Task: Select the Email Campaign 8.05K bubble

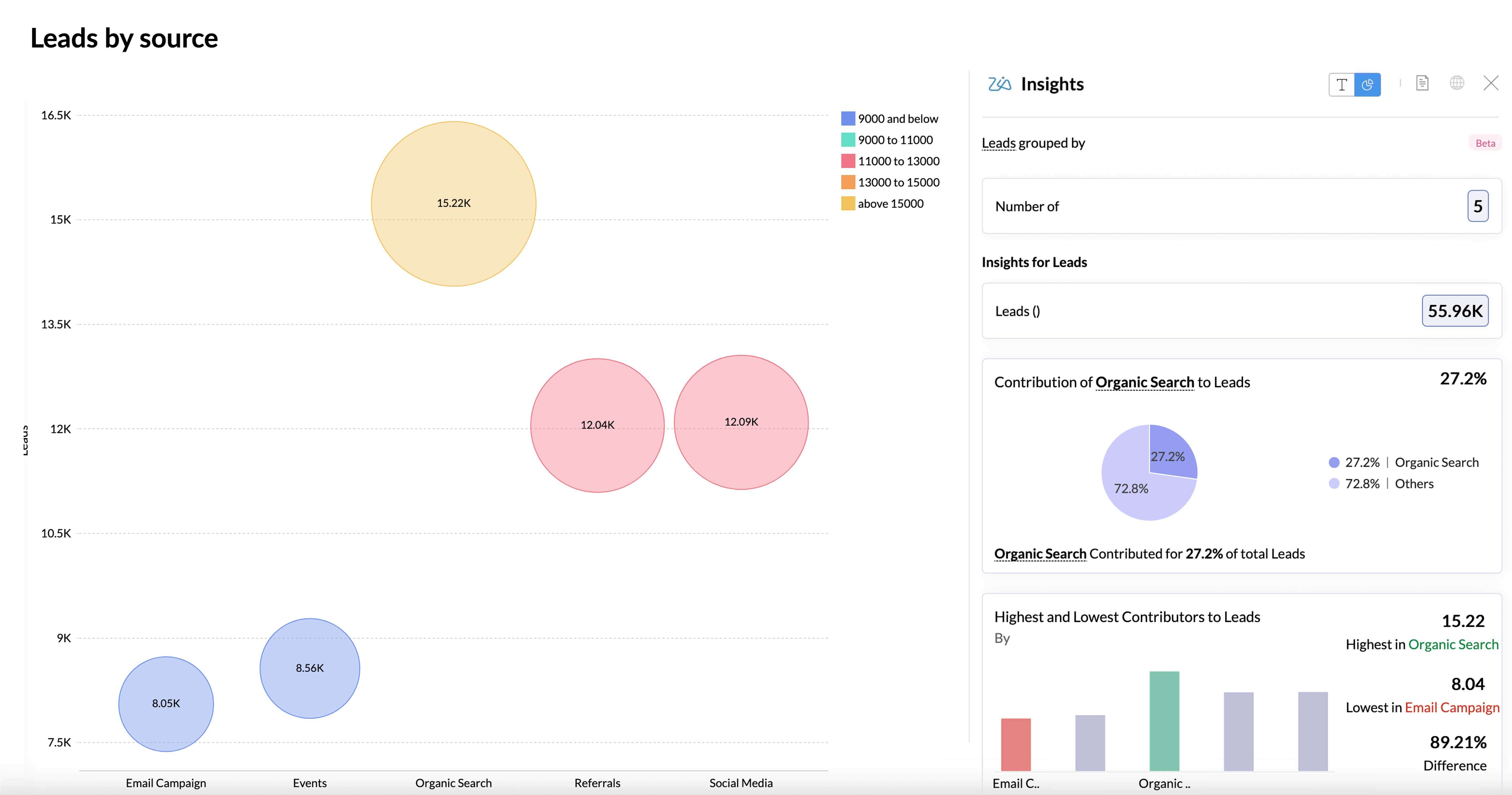Action: [x=166, y=704]
